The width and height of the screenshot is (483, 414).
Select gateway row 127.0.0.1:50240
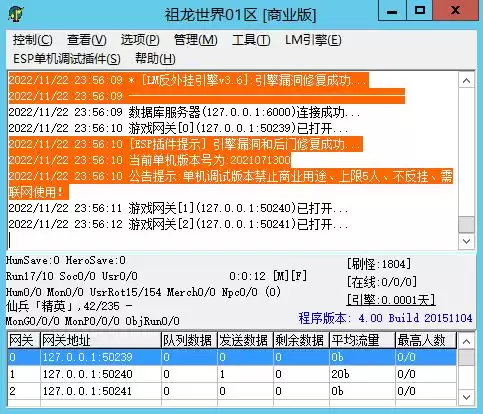coord(232,374)
